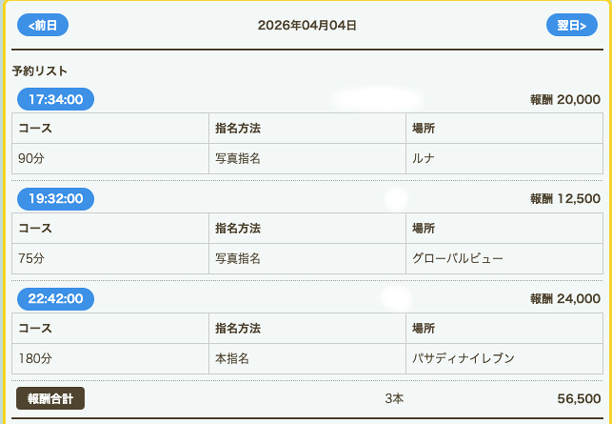
Task: Go to previous day with 前日 button
Action: click(x=43, y=25)
